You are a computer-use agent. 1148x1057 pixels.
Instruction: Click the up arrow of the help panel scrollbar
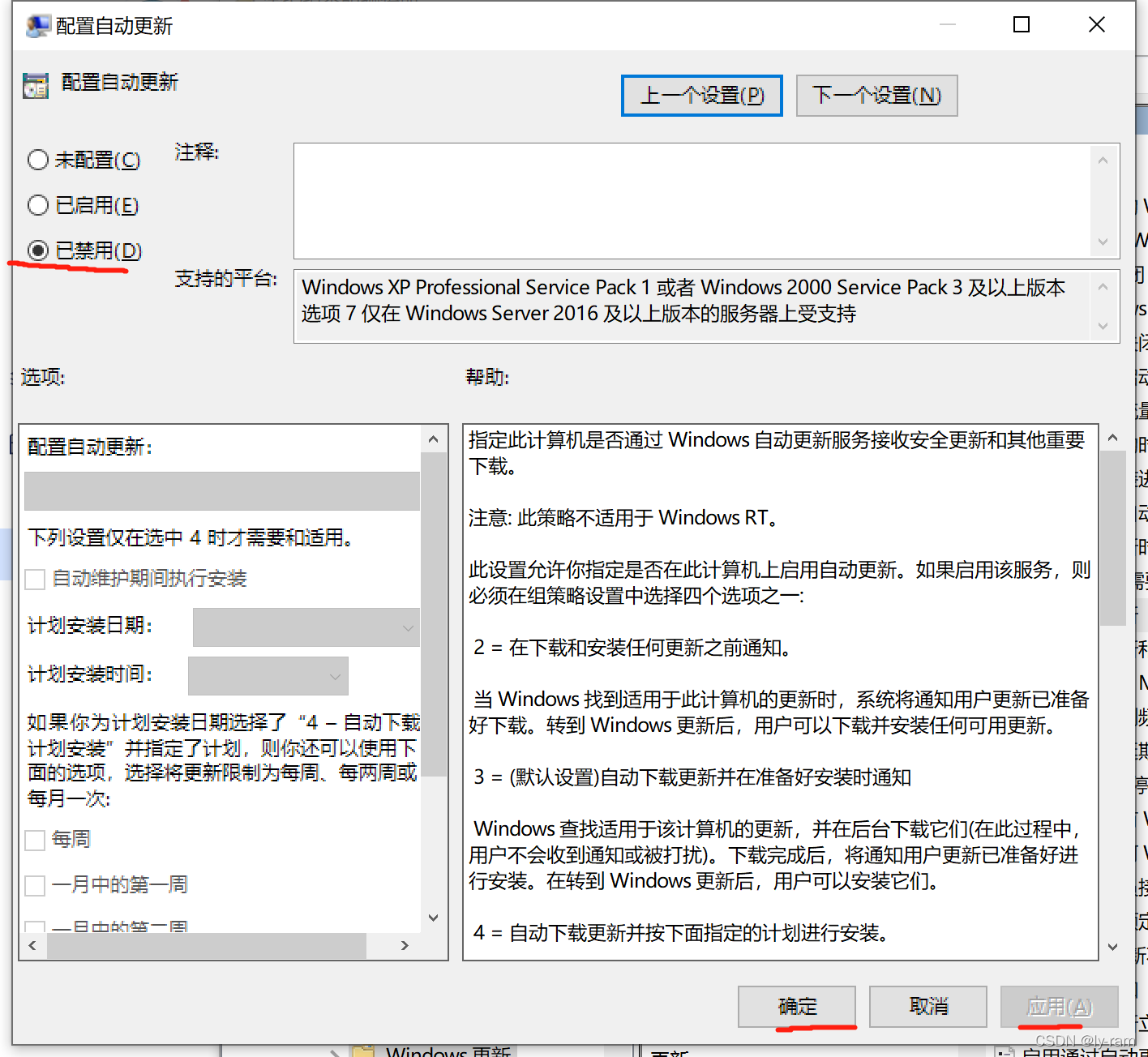pyautogui.click(x=1113, y=438)
